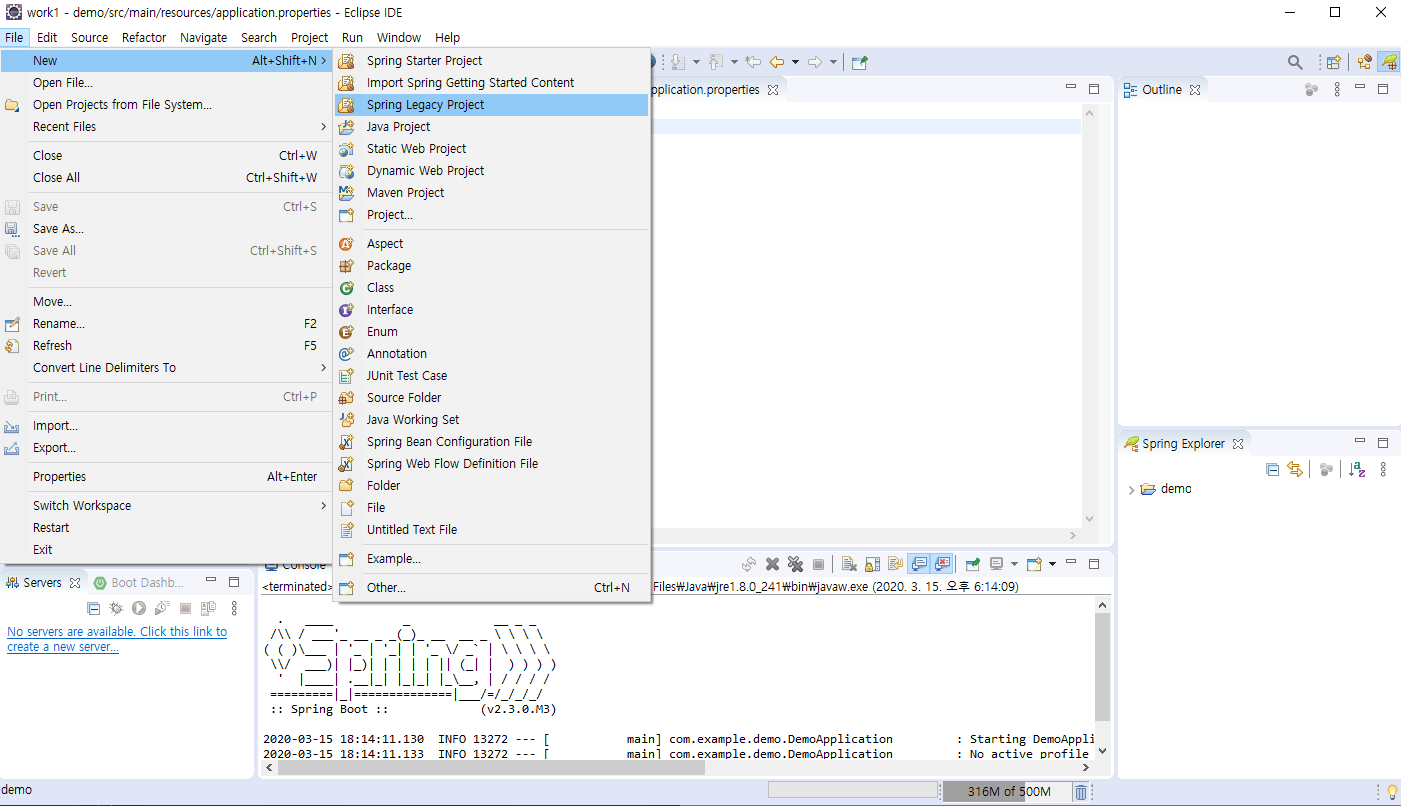Click the search magnifier icon in toolbar
The height and width of the screenshot is (806, 1401).
(x=1295, y=62)
